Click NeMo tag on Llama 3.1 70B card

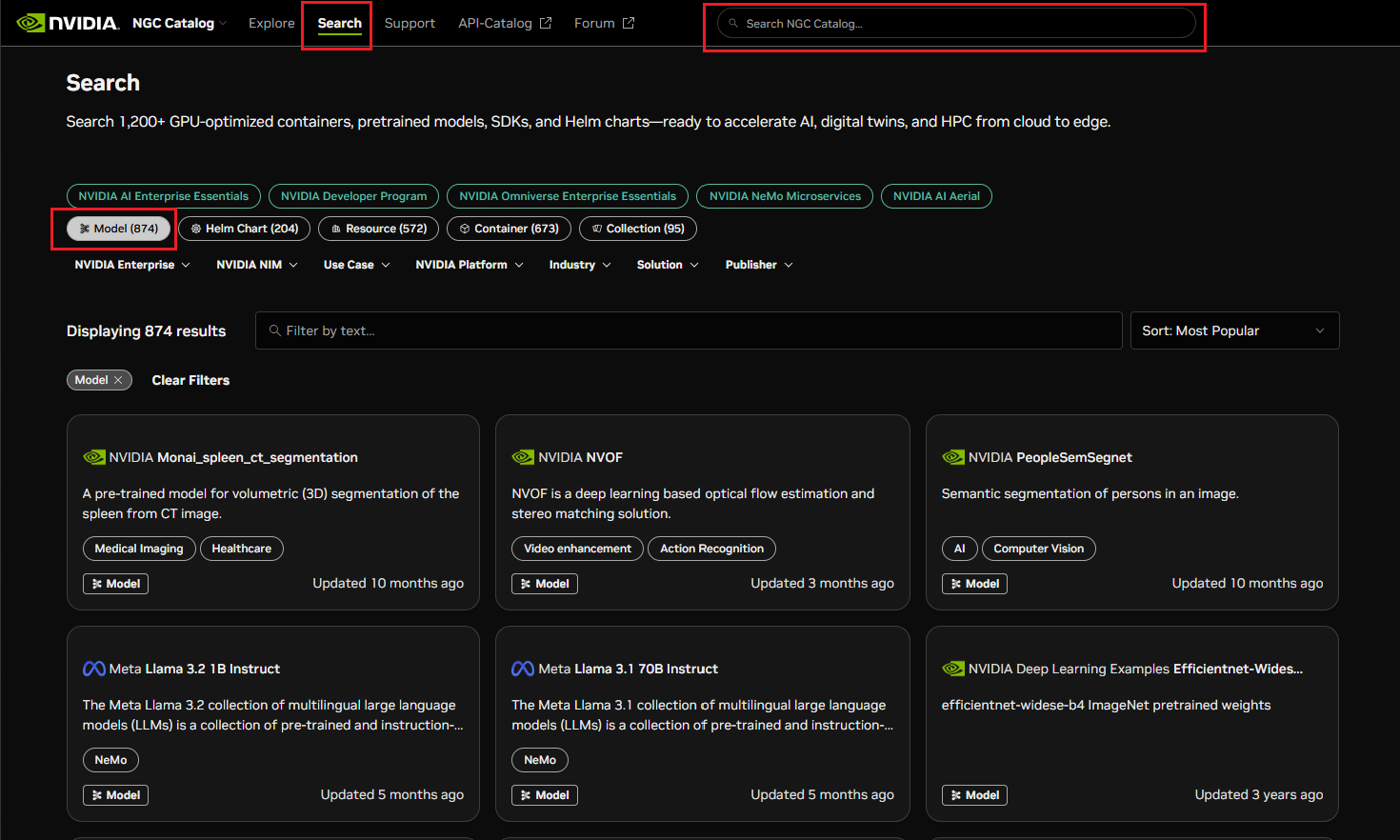[540, 760]
